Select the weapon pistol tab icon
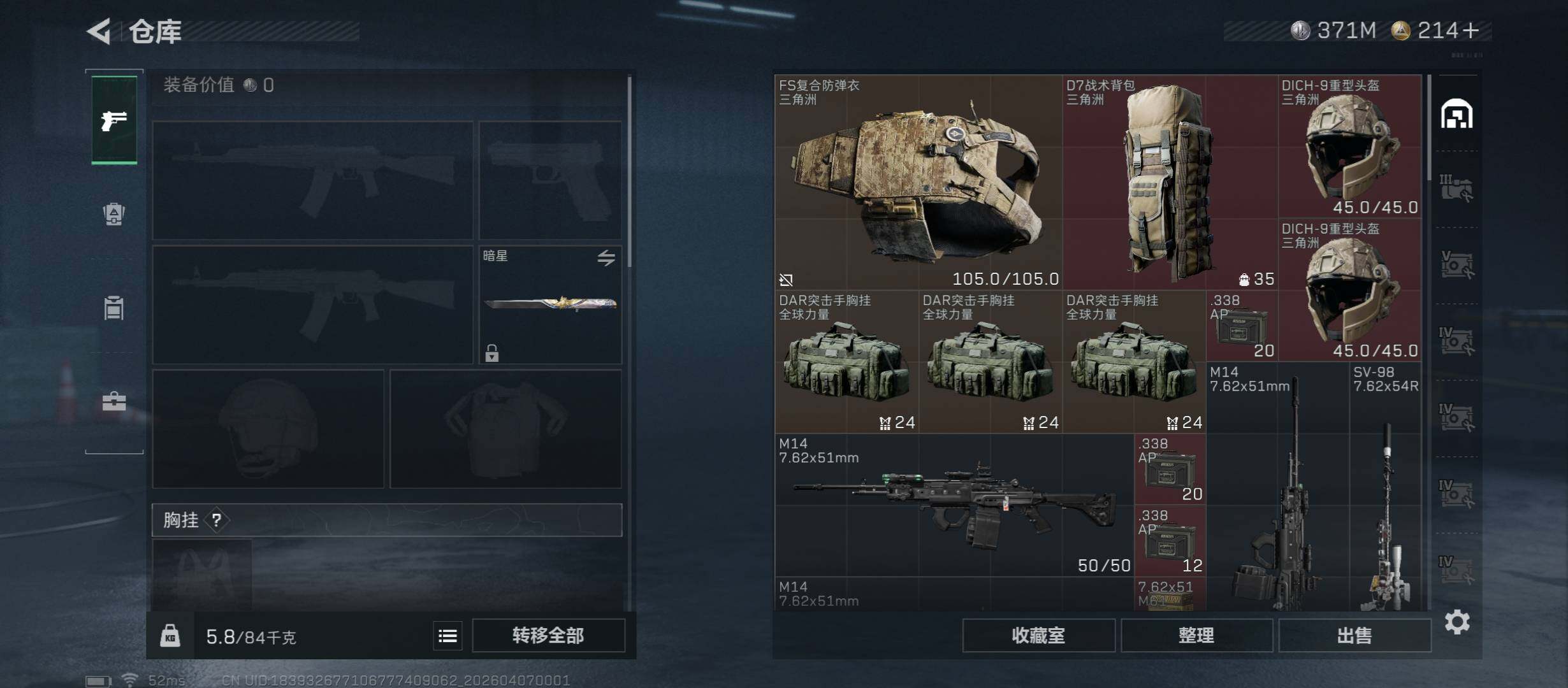 click(114, 120)
